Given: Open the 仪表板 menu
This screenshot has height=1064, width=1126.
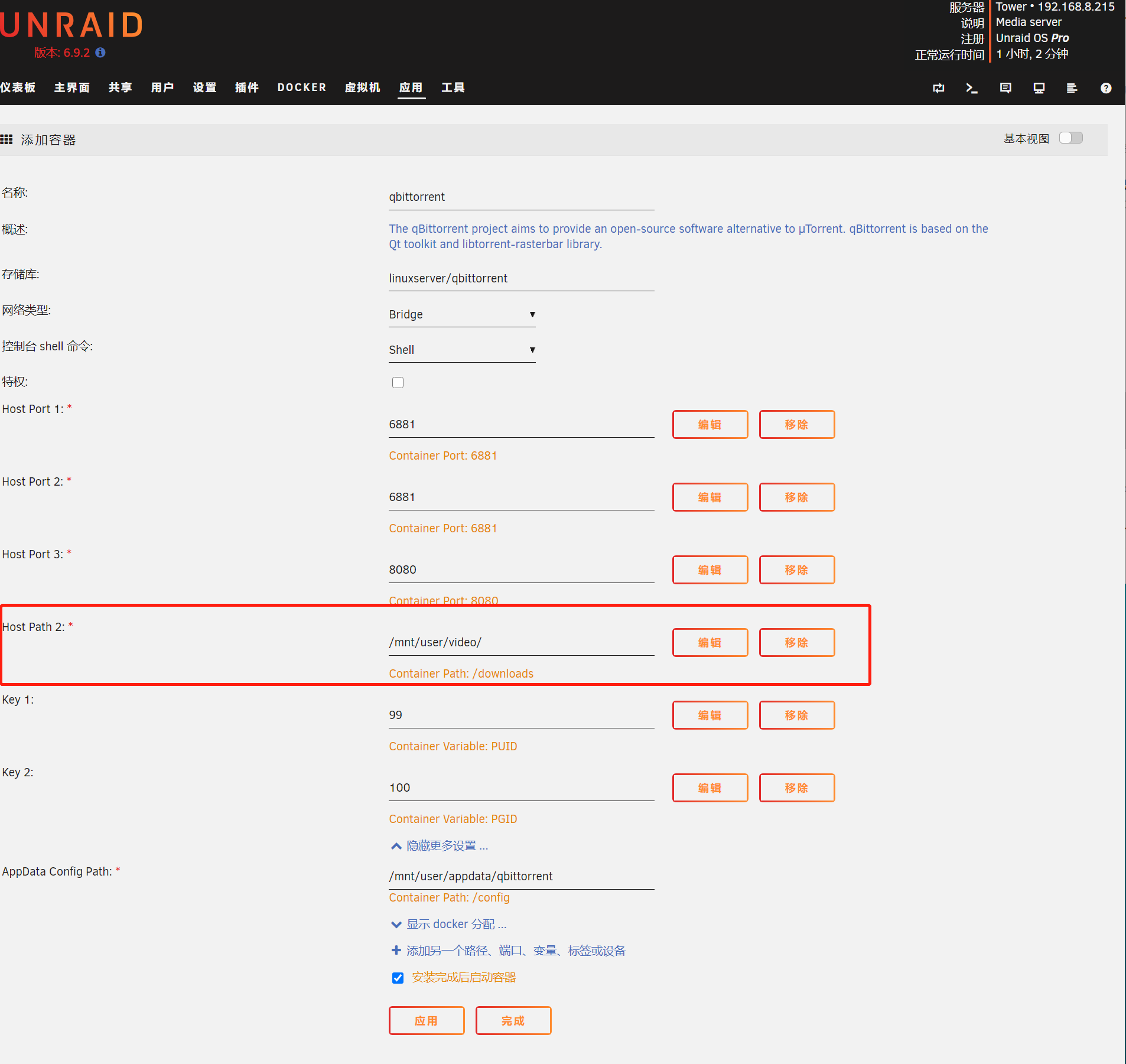Looking at the screenshot, I should click(x=18, y=87).
